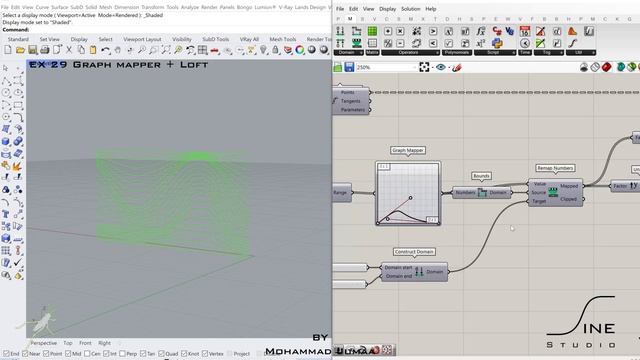The height and width of the screenshot is (360, 640).
Task: Toggle the Vertex osnap checkbox
Action: (204, 353)
